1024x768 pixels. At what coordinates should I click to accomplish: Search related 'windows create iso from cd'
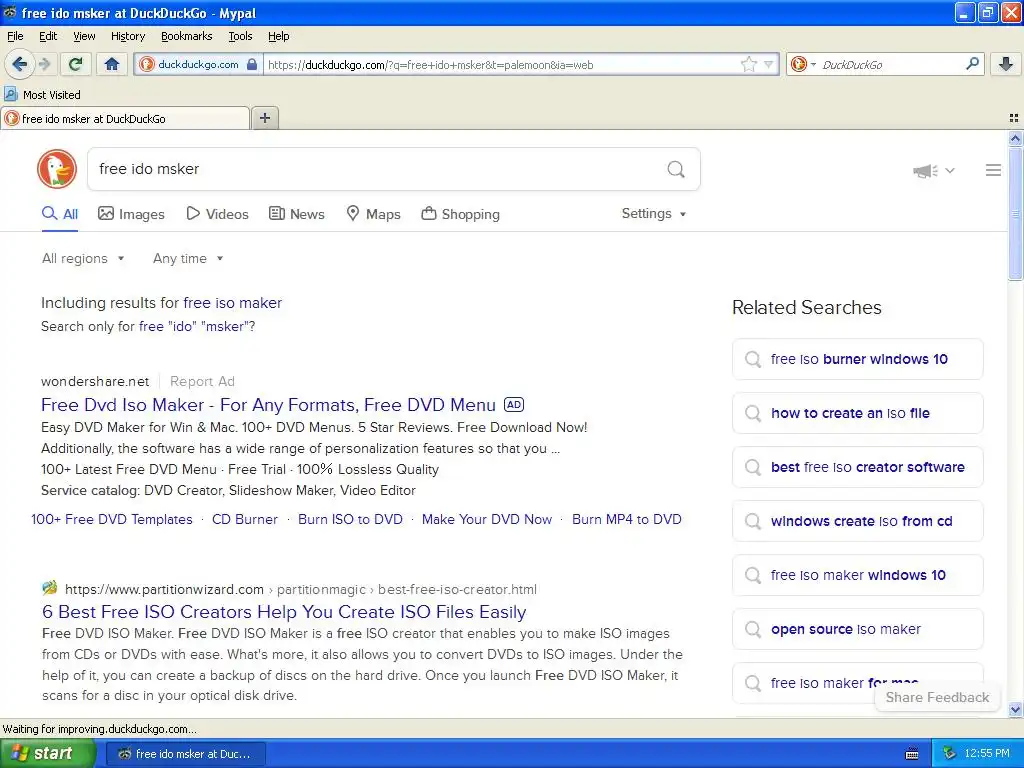[857, 521]
